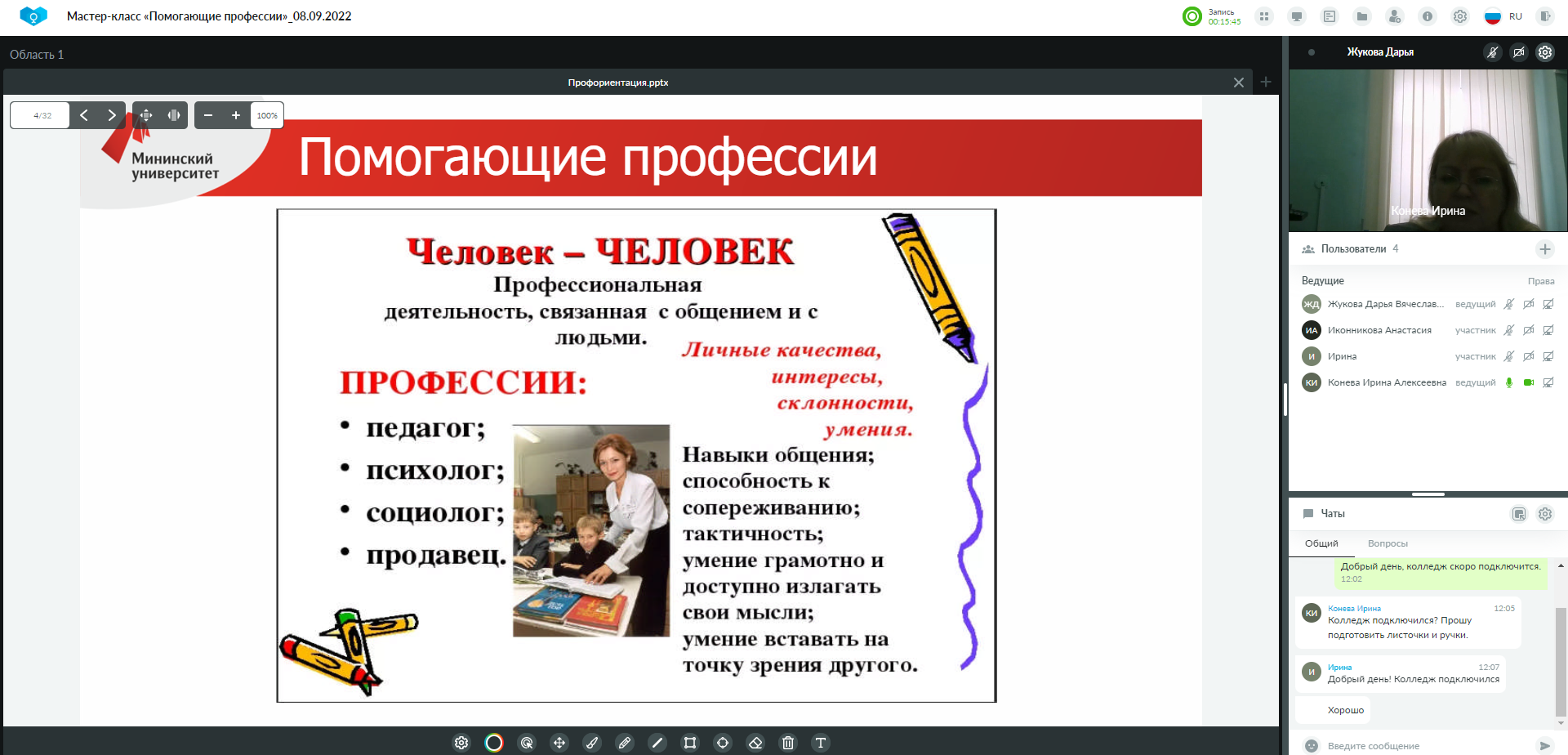Open the color wheel picker
The width and height of the screenshot is (1568, 755).
point(494,743)
